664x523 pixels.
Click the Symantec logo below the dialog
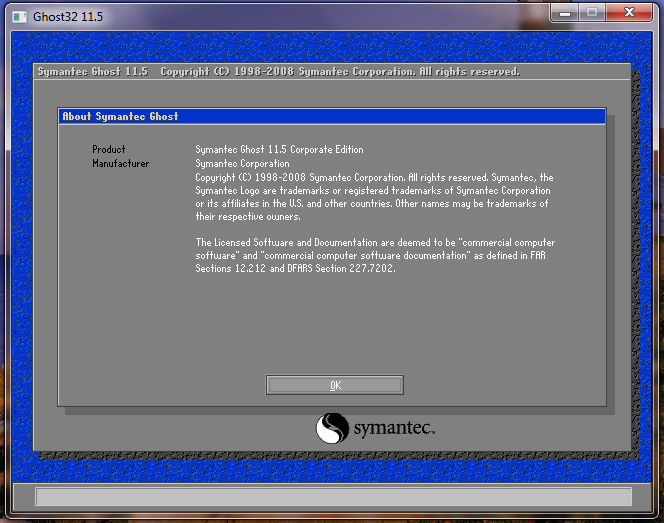pos(375,428)
